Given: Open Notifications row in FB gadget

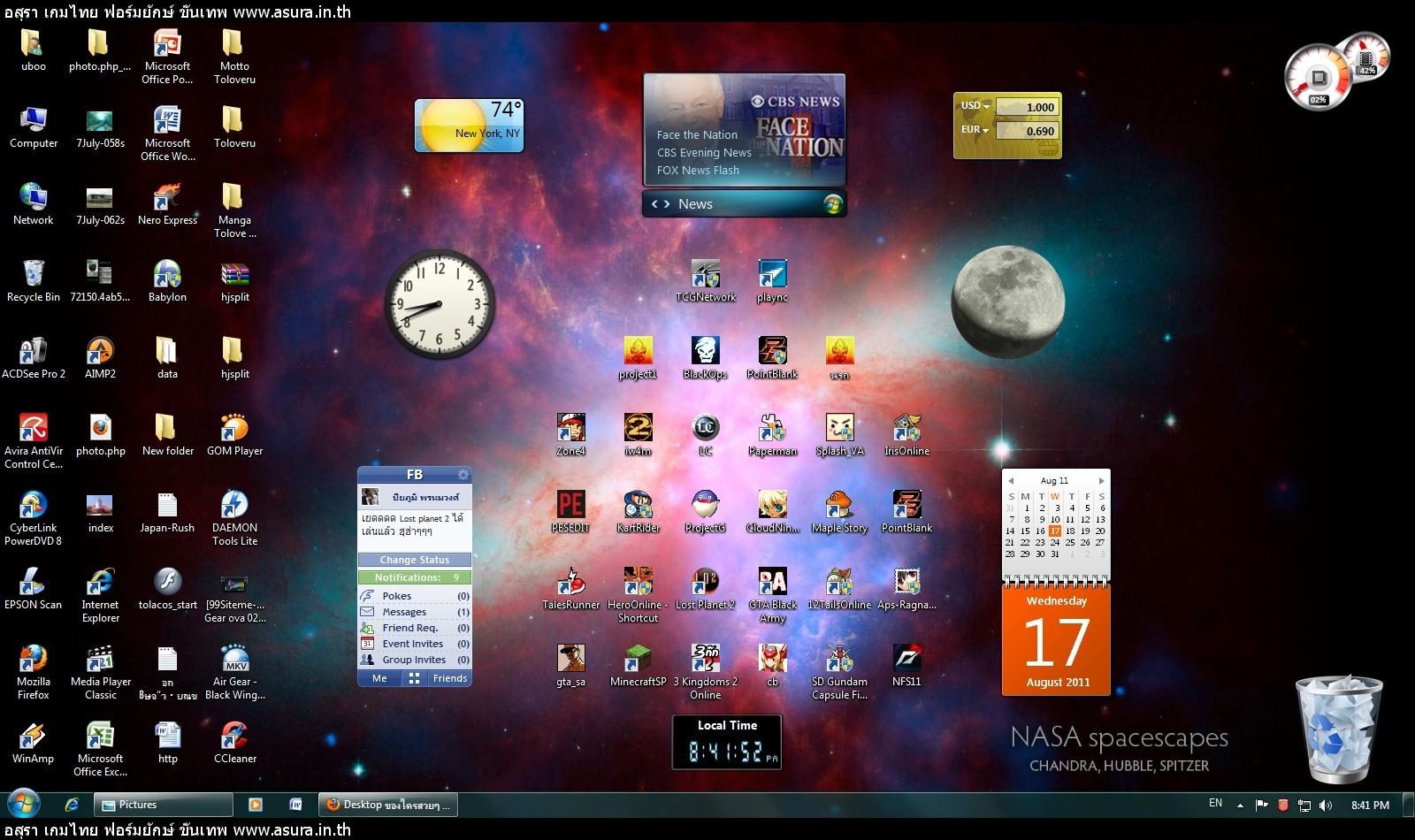Looking at the screenshot, I should (x=415, y=577).
